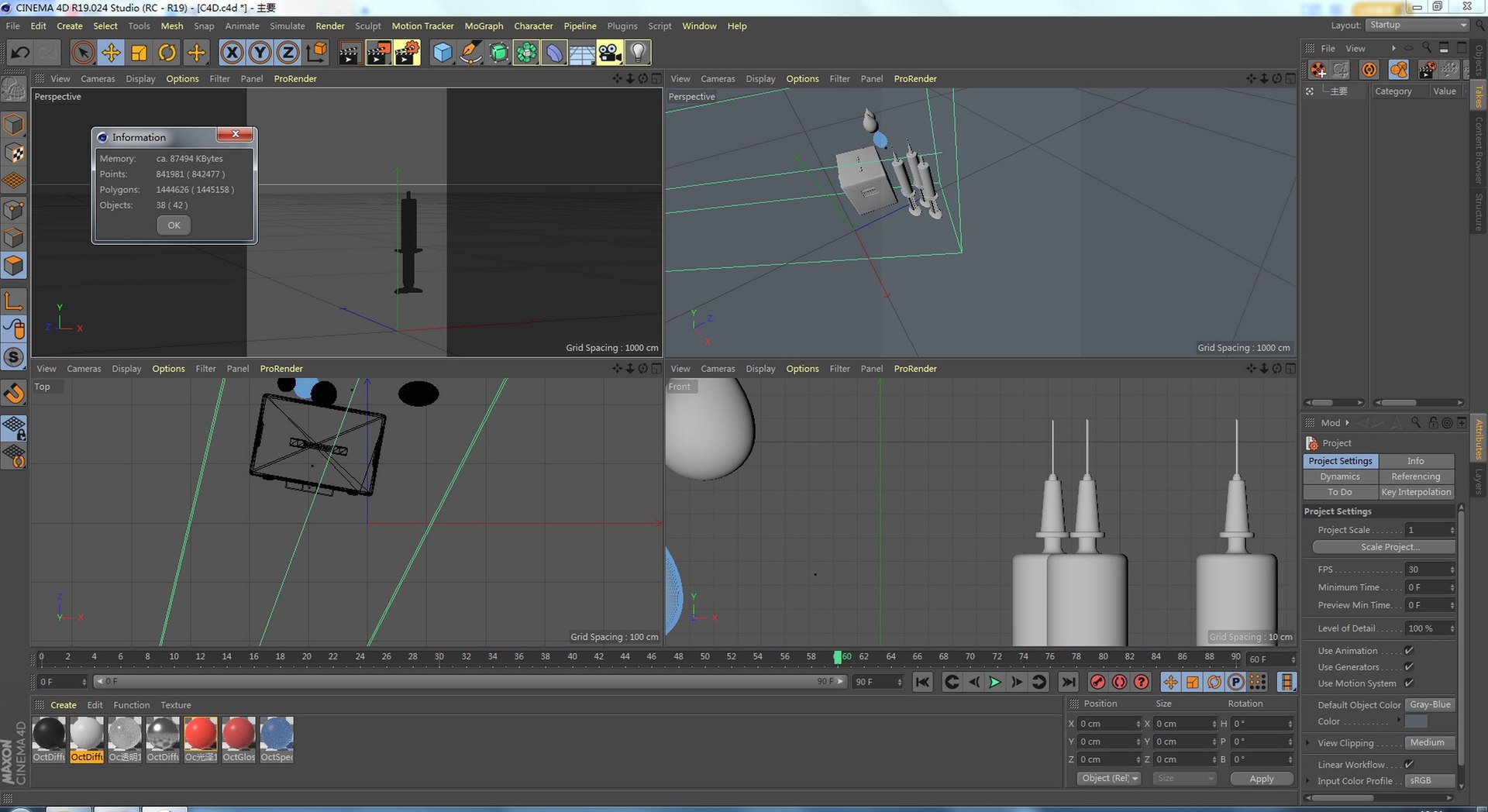
Task: Open the Default Object Color dropdown
Action: point(1430,705)
